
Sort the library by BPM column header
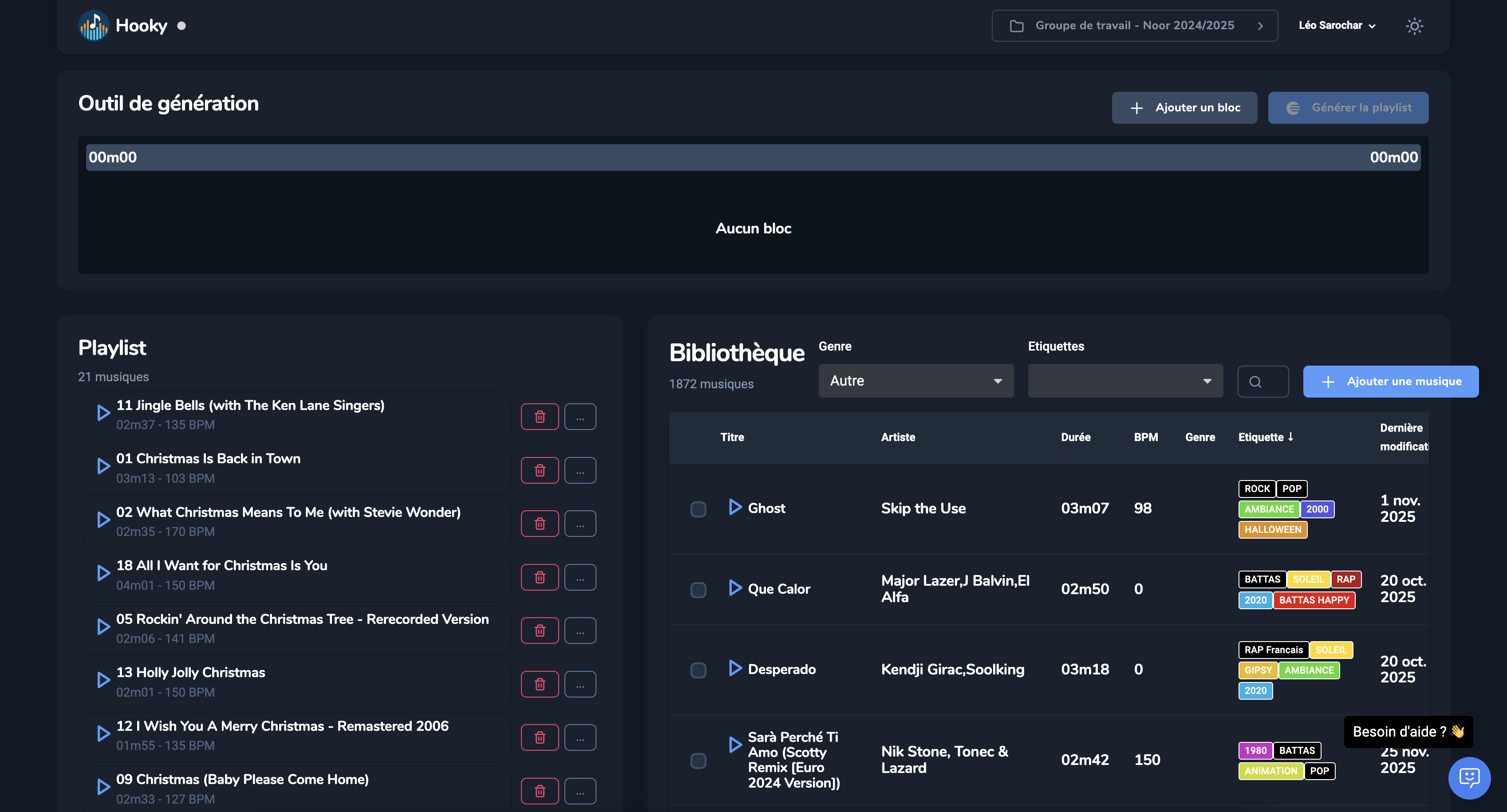(x=1145, y=438)
